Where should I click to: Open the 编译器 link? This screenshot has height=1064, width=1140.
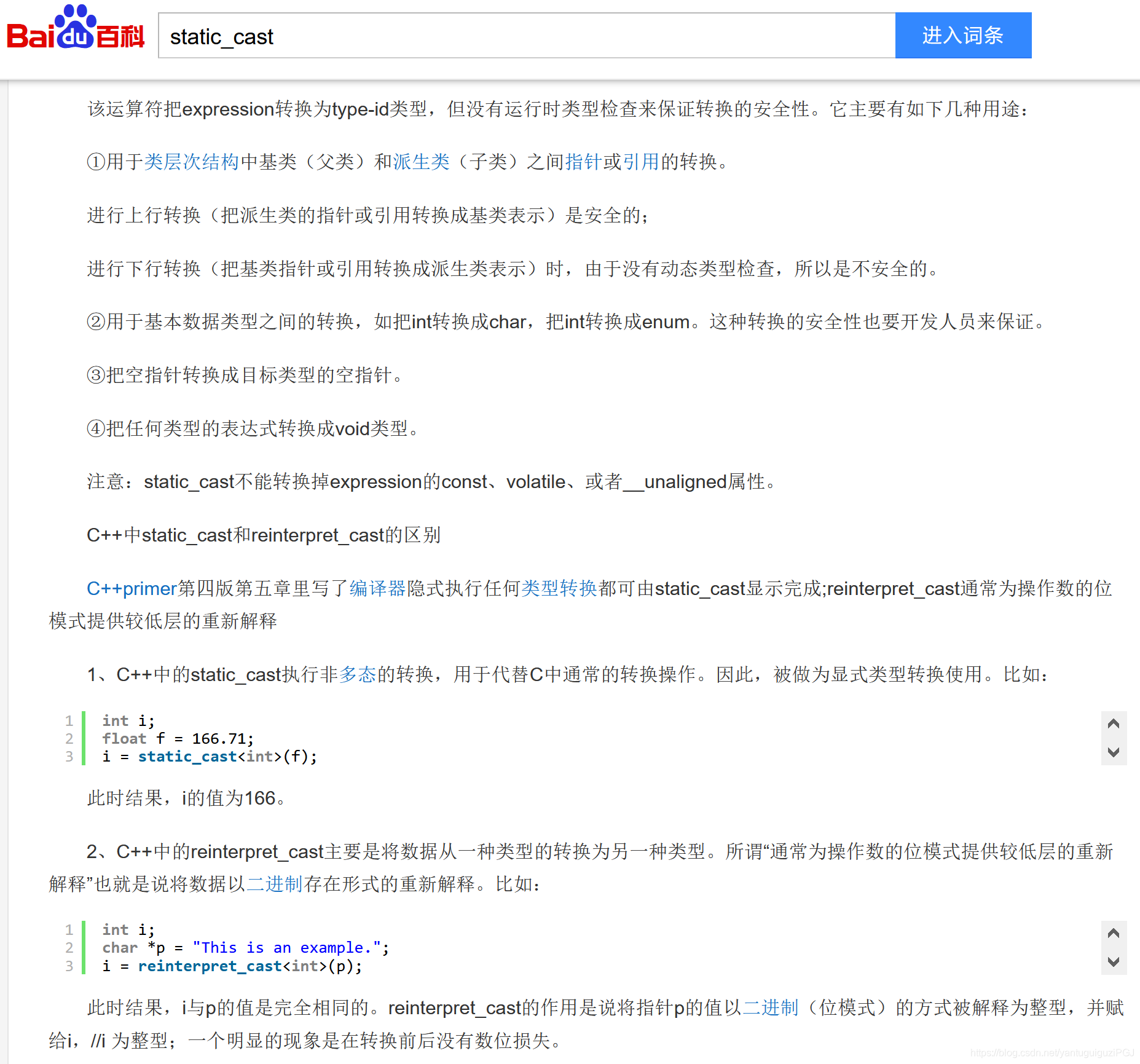tap(377, 588)
